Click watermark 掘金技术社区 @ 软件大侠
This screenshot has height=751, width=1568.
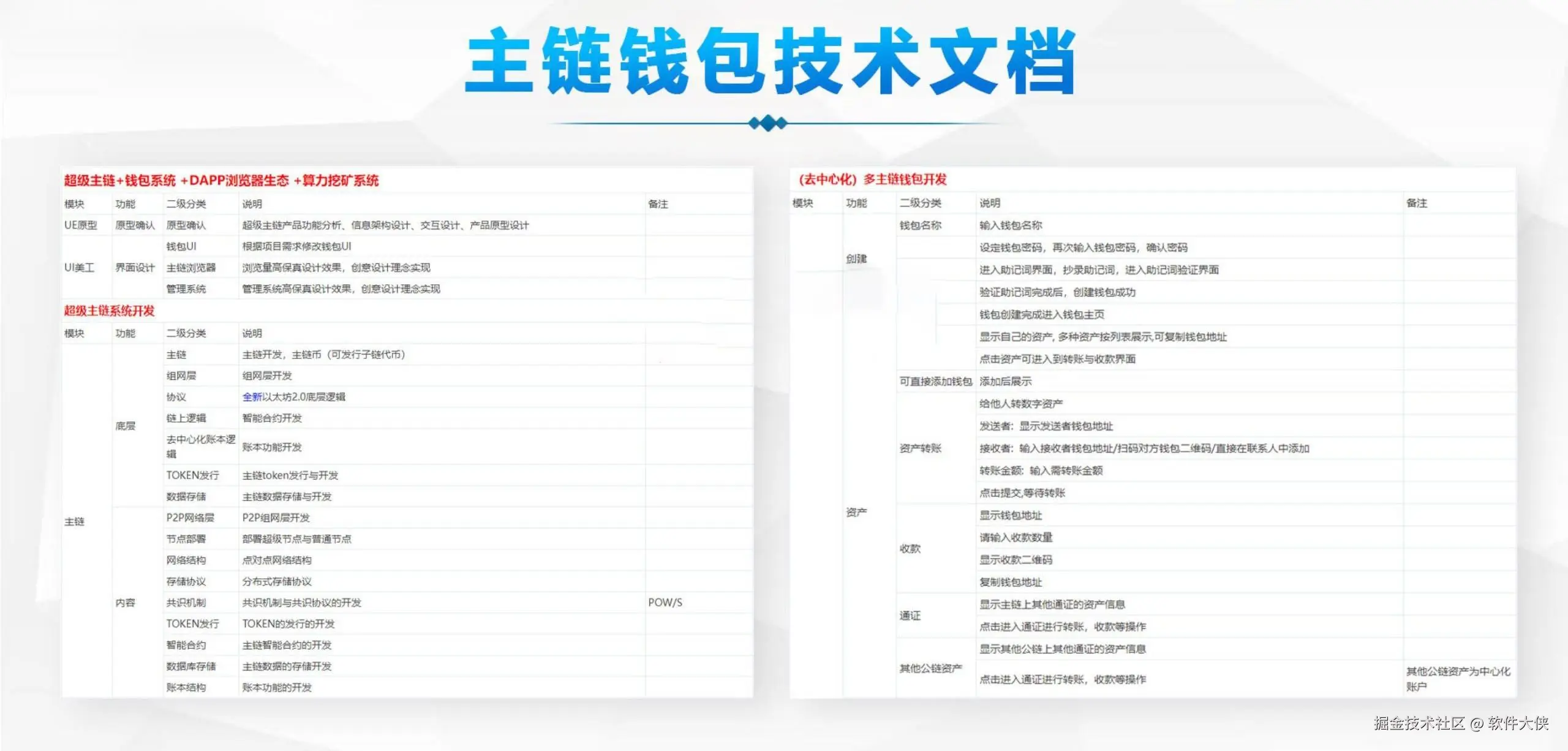(x=1461, y=723)
